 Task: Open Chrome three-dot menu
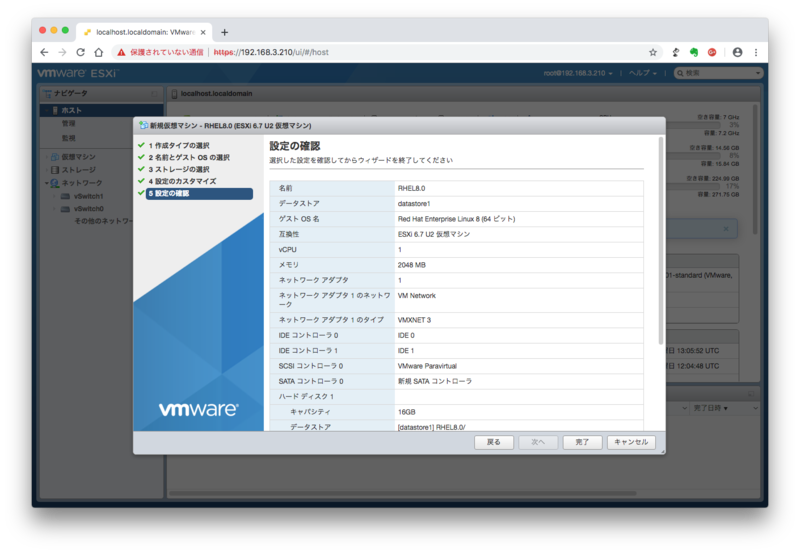pos(756,52)
